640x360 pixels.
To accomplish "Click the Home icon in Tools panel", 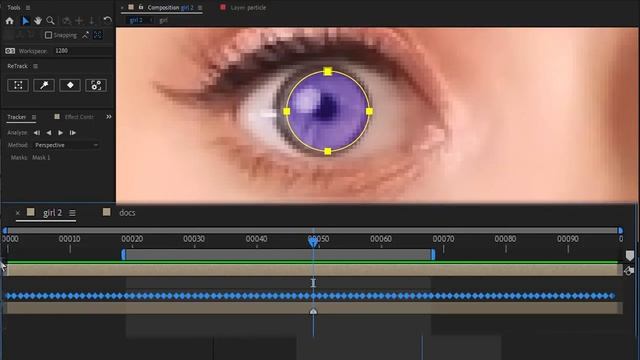I will pos(10,20).
